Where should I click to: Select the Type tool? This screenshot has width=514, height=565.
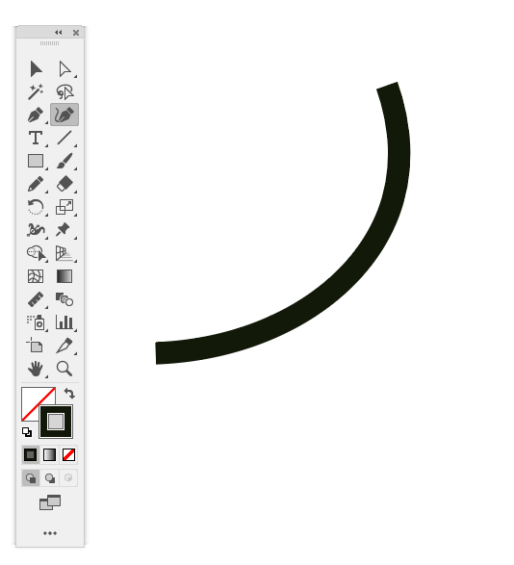(36, 138)
